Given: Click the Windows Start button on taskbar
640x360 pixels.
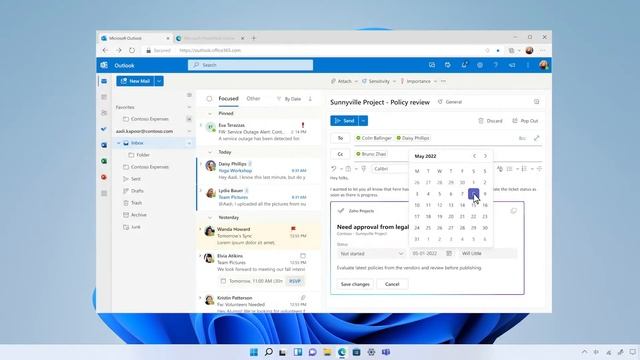Looking at the screenshot, I should (x=253, y=352).
